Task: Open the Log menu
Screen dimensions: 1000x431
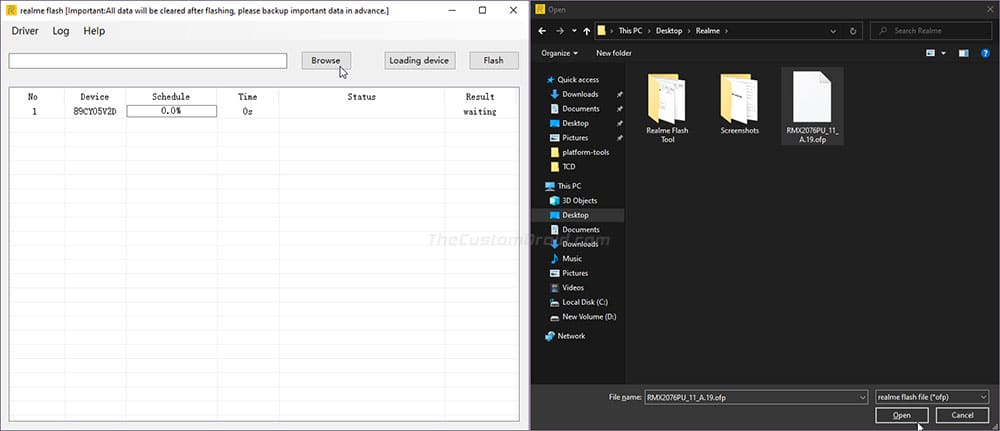Action: [61, 31]
